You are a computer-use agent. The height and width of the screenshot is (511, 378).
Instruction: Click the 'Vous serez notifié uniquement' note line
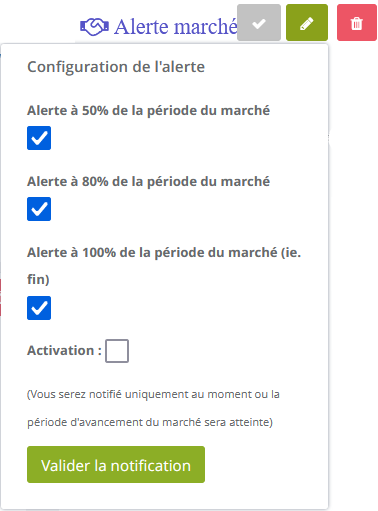[153, 394]
